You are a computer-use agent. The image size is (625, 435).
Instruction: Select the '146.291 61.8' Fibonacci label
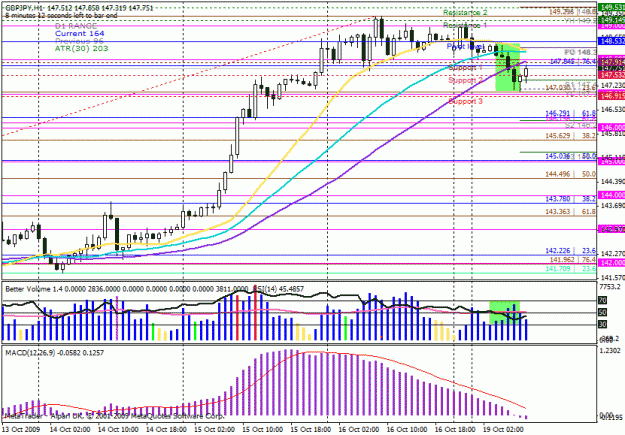570,113
